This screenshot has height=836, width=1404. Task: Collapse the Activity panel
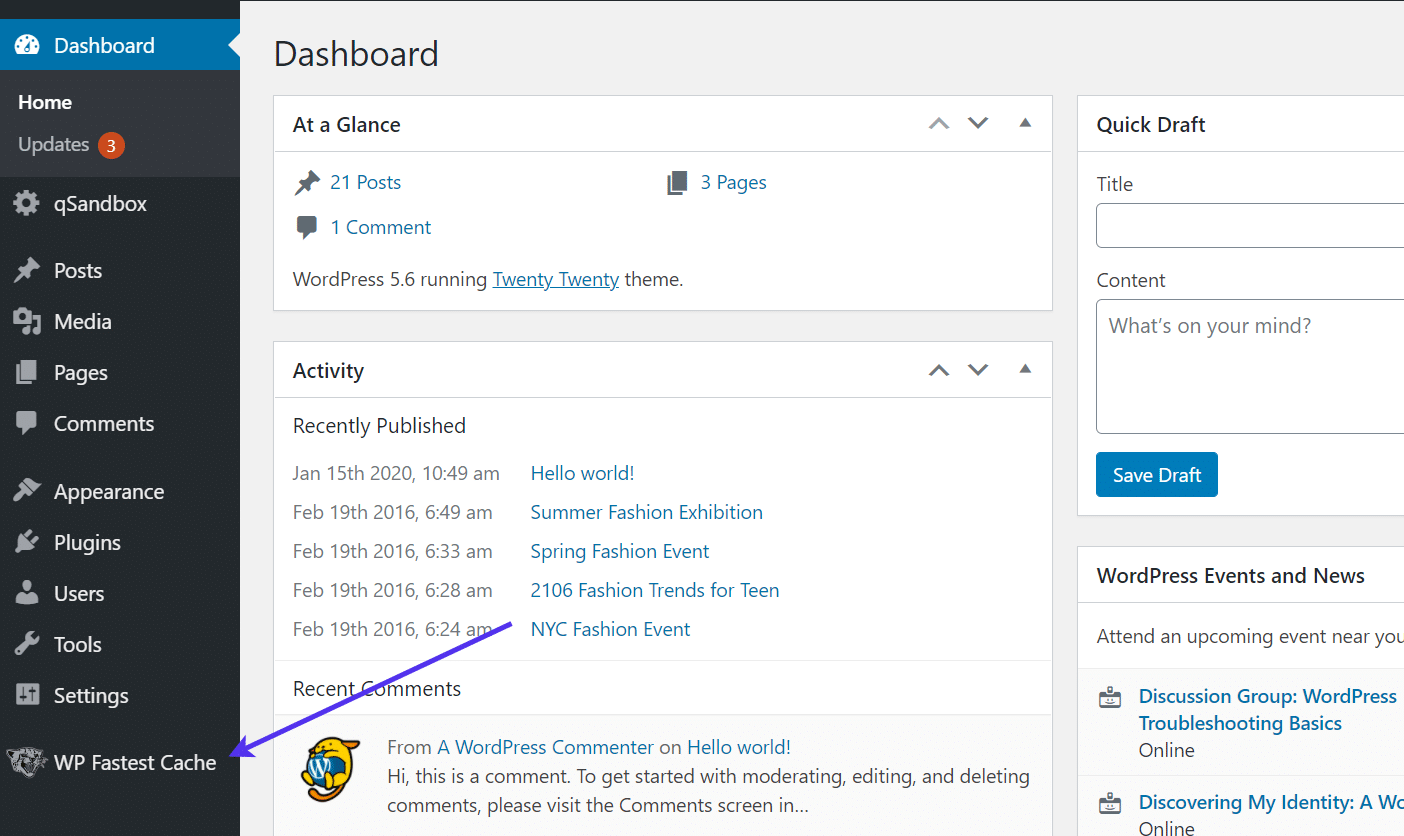pyautogui.click(x=1024, y=369)
